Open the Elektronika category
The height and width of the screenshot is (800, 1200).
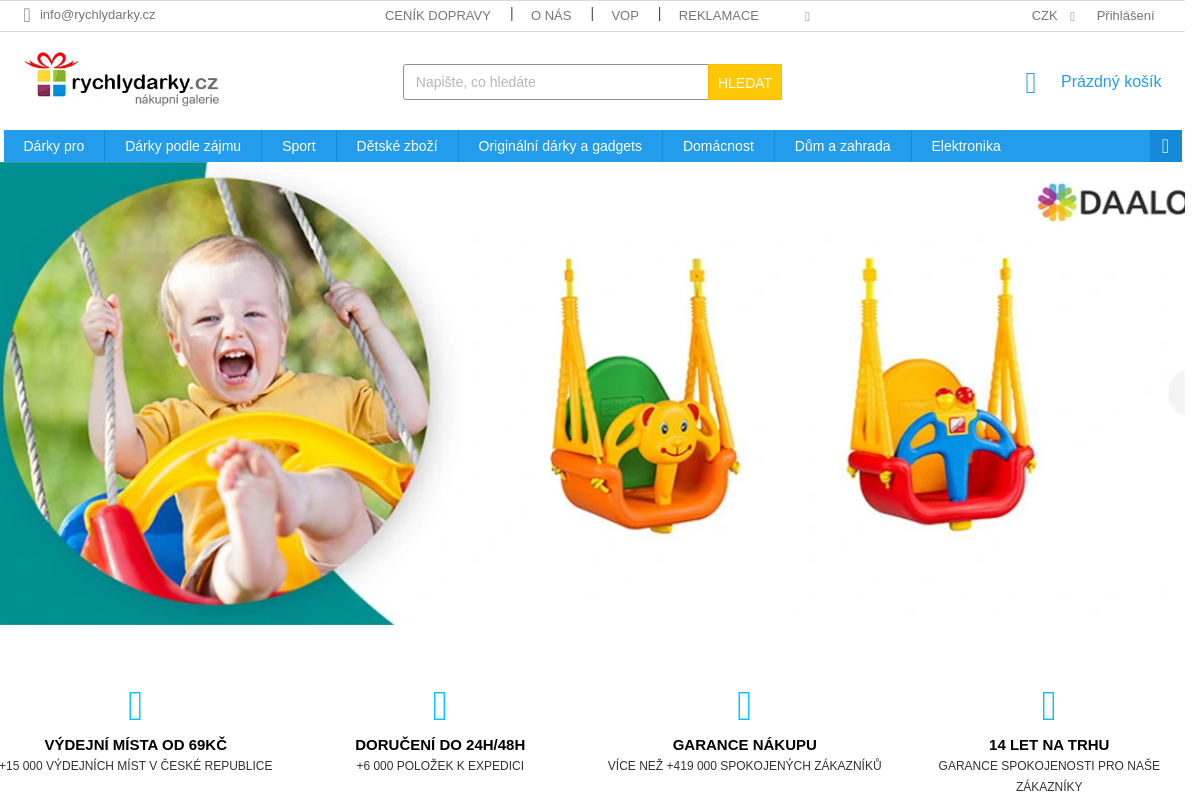[966, 146]
